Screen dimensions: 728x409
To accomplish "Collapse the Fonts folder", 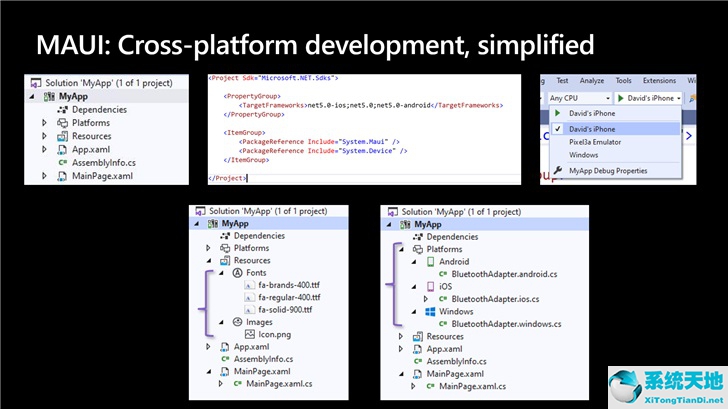I will point(221,273).
